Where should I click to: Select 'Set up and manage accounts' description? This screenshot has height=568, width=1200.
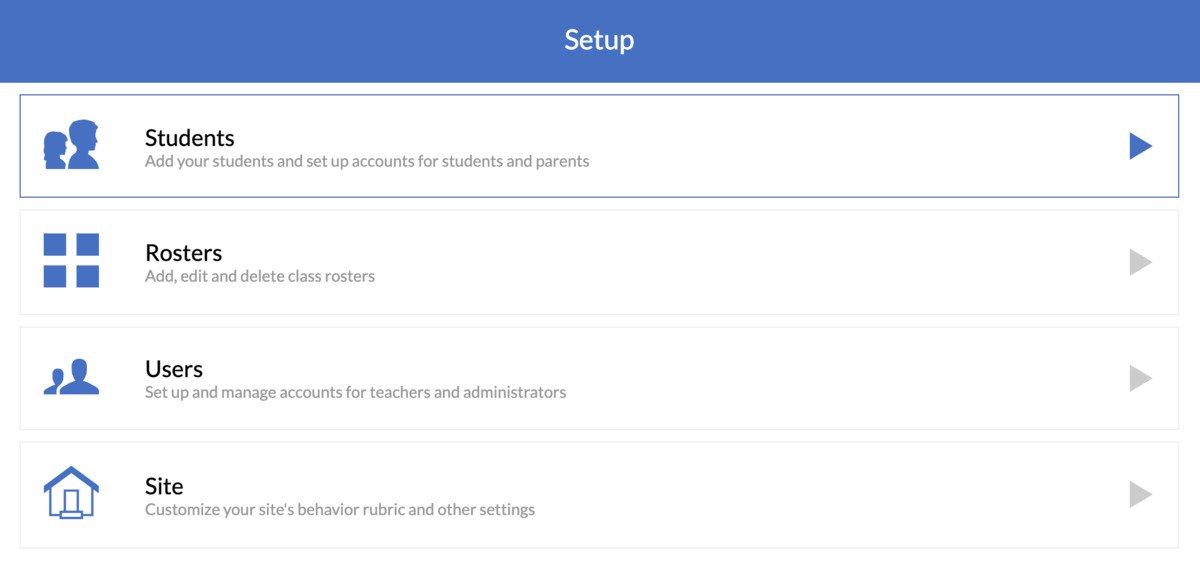tap(355, 392)
